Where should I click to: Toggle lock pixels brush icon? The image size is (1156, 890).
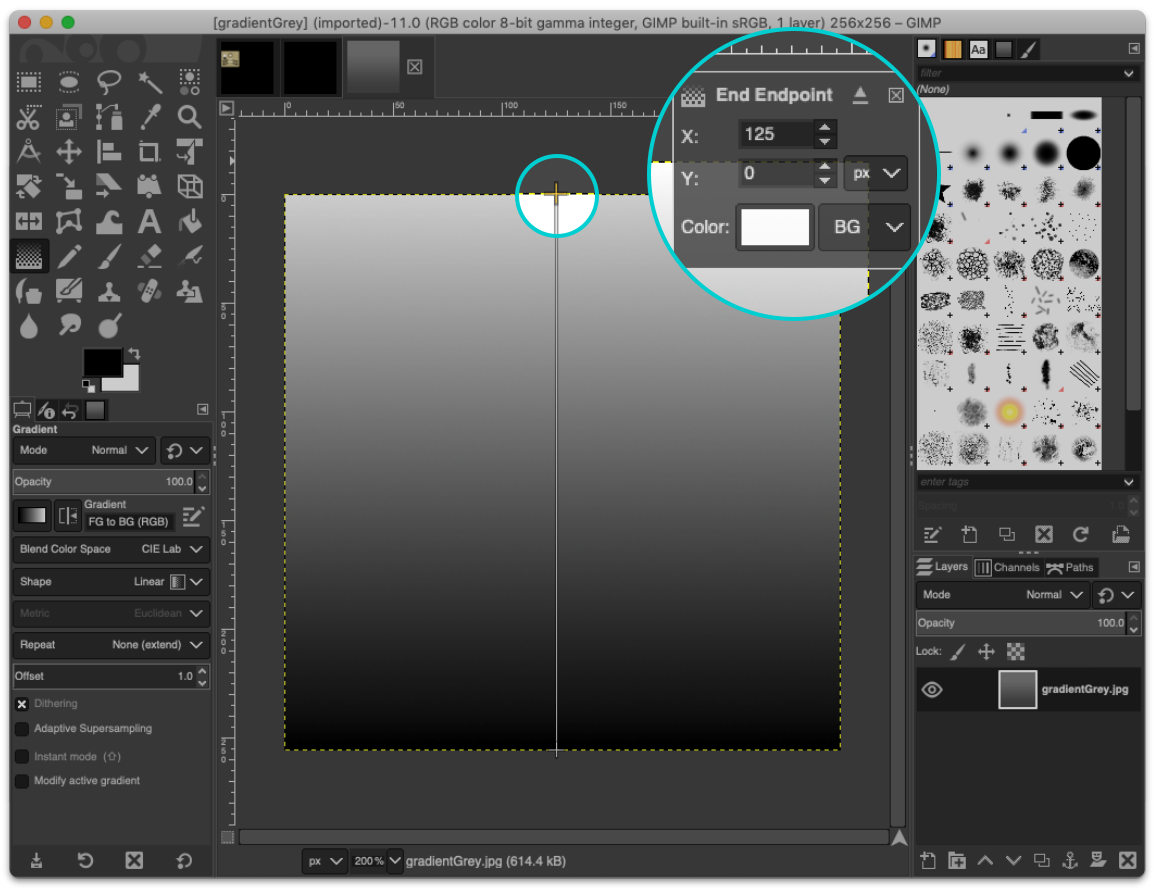coord(958,652)
